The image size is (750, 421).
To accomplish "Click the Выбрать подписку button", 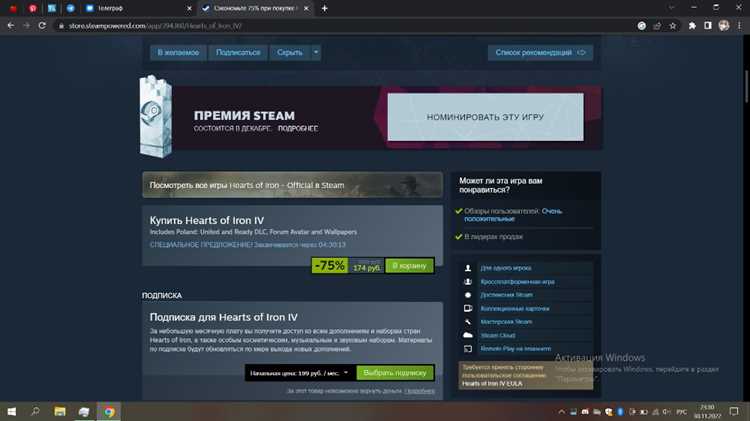I will coord(395,373).
